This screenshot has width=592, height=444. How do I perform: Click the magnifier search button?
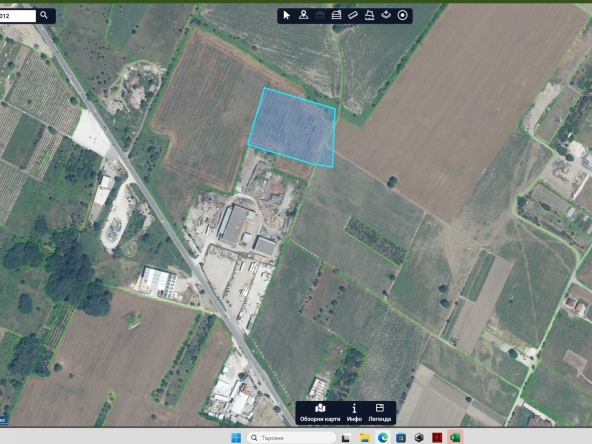[x=44, y=15]
